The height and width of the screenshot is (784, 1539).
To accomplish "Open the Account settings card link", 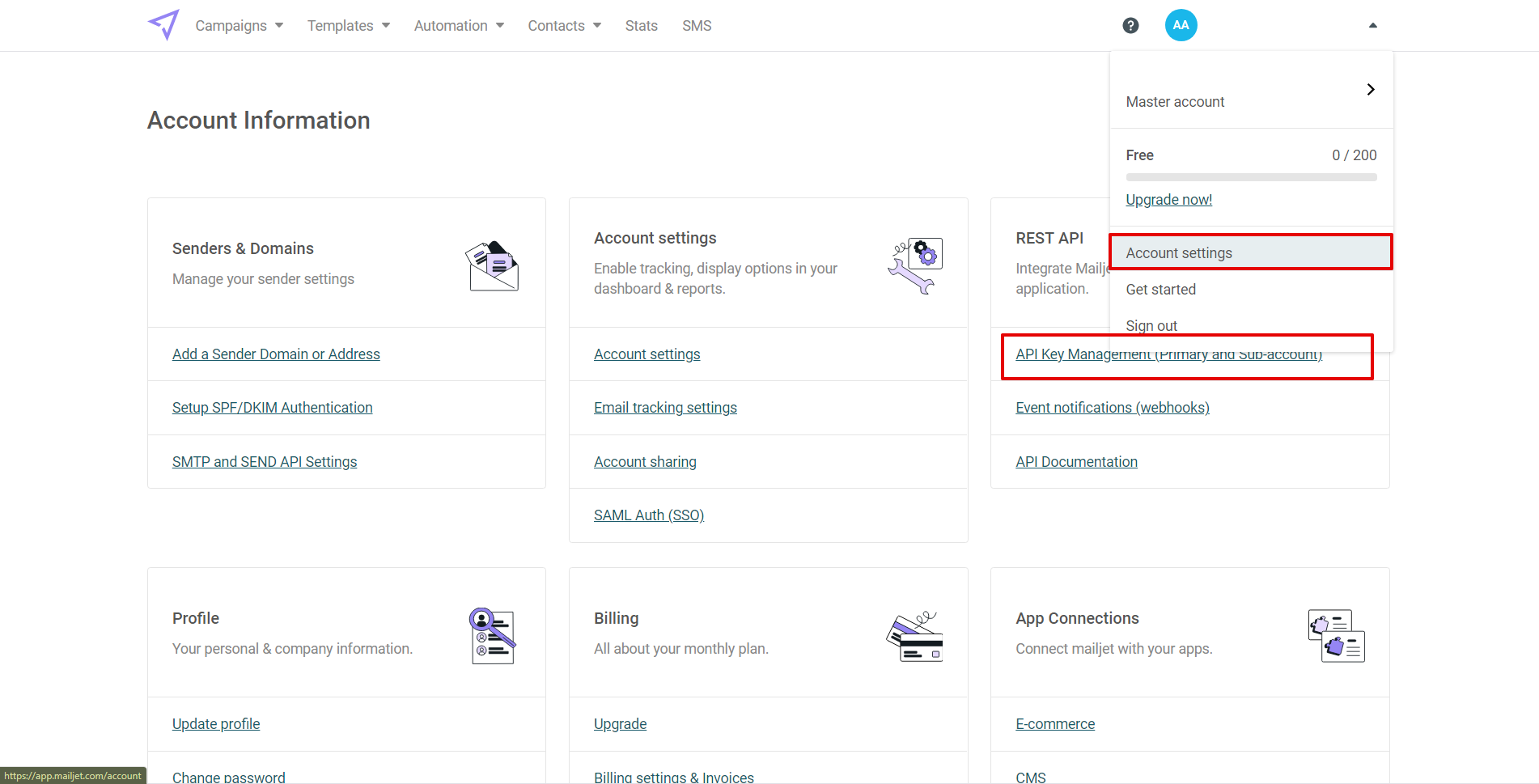I will click(x=647, y=354).
